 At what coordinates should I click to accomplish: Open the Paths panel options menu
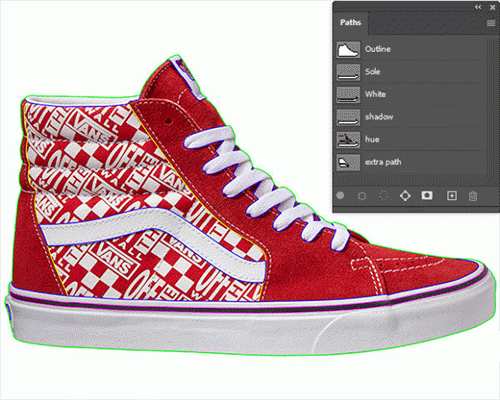pyautogui.click(x=491, y=23)
